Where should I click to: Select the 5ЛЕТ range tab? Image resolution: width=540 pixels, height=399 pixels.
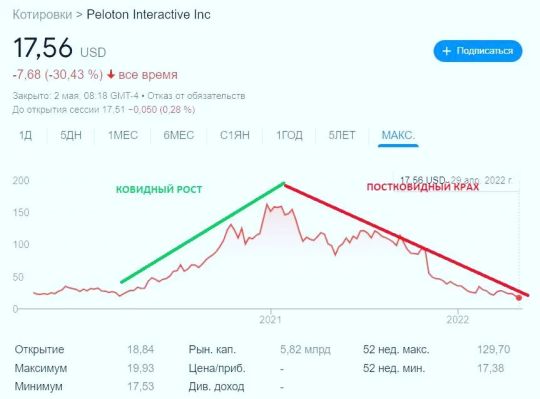pos(342,135)
